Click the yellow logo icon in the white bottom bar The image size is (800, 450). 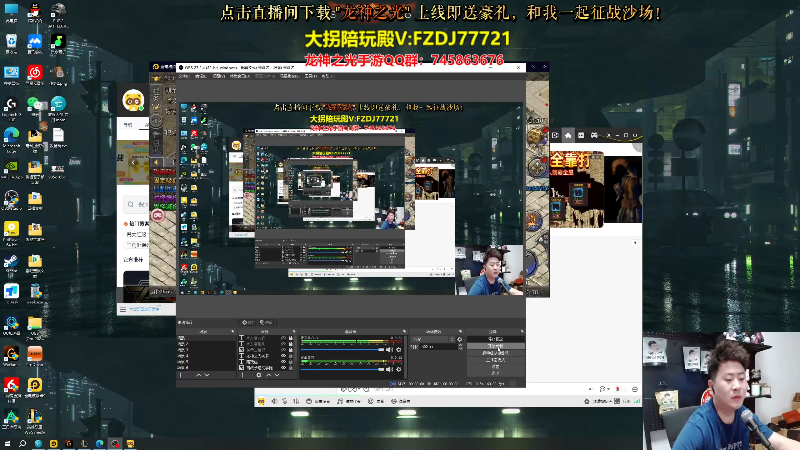[261, 401]
